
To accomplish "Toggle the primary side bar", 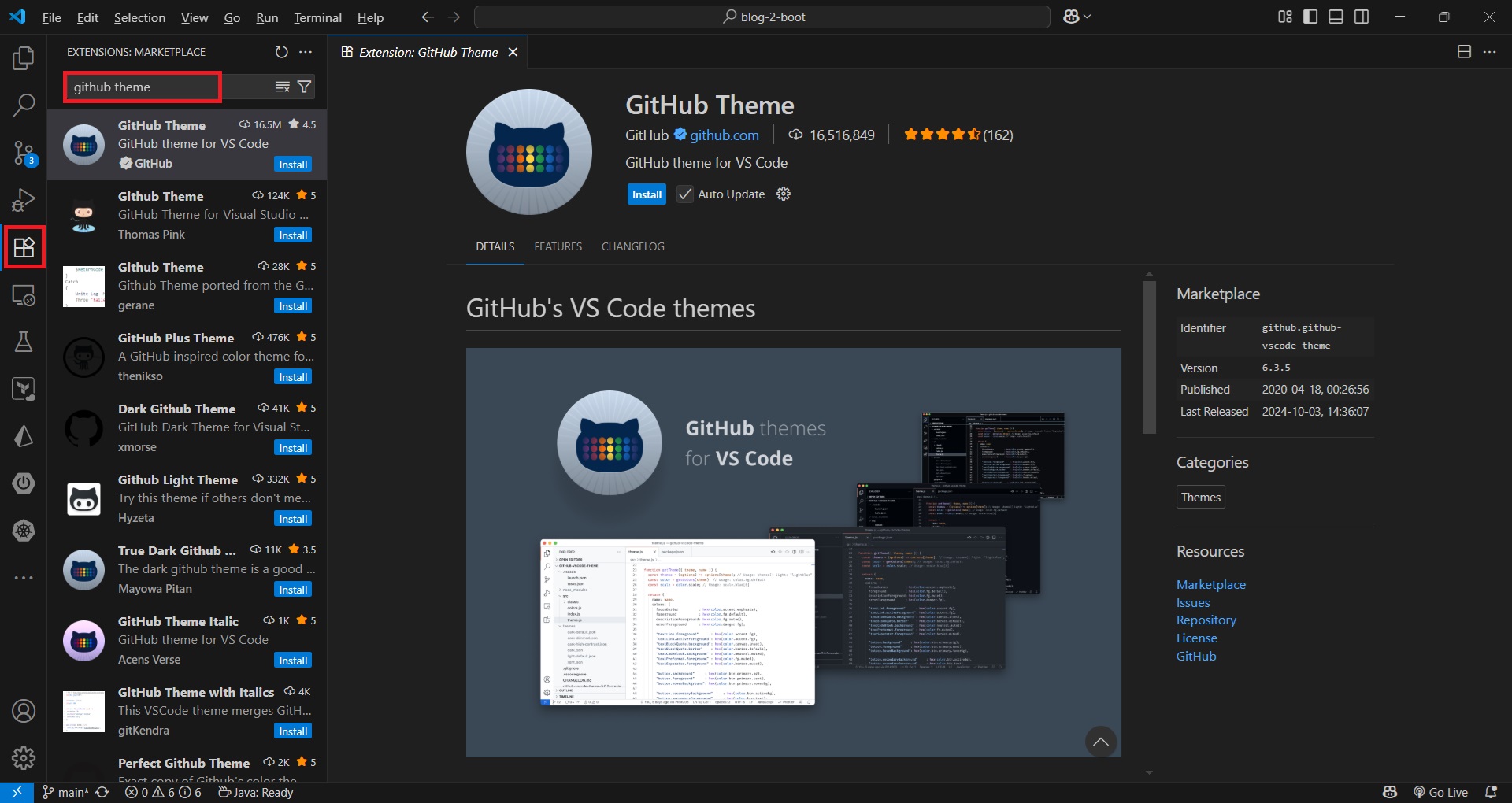I will (x=1310, y=17).
